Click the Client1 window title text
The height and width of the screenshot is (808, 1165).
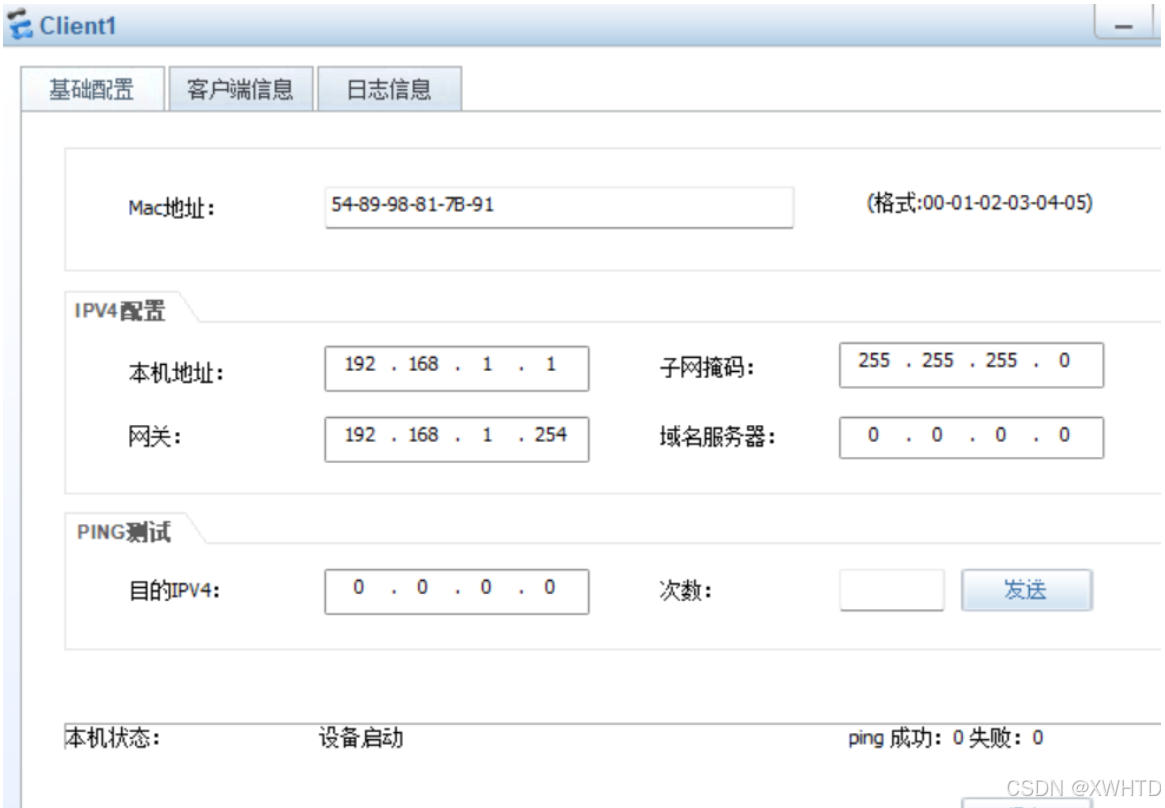[77, 26]
